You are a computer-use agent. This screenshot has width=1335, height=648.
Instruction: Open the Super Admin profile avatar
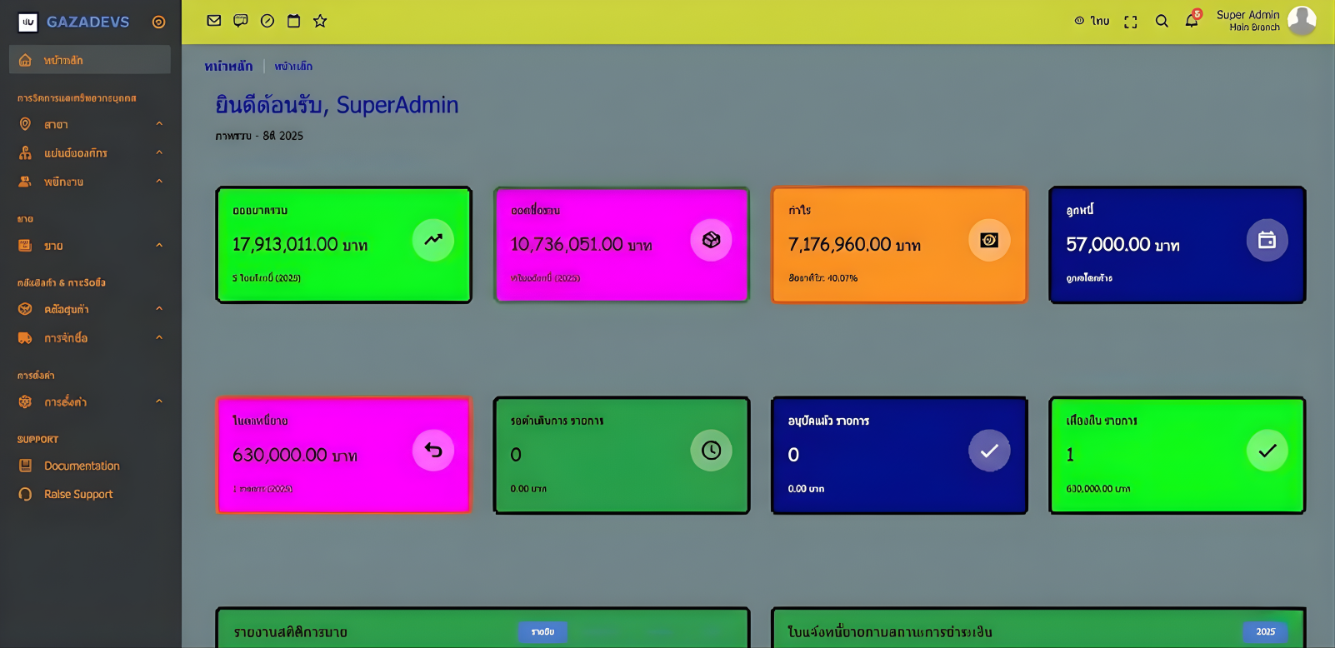1301,21
